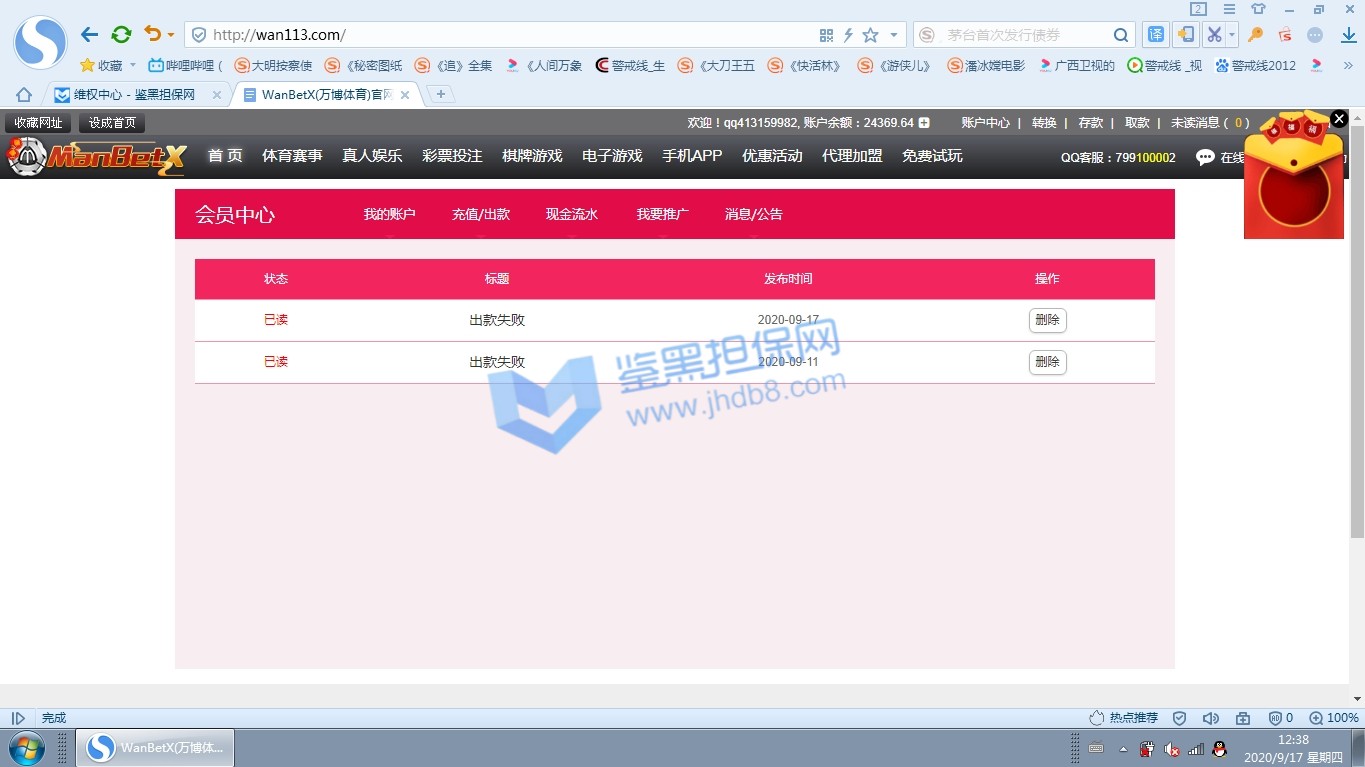Image resolution: width=1365 pixels, height=767 pixels.
Task: Open the QR code icon in address bar
Action: pos(826,35)
